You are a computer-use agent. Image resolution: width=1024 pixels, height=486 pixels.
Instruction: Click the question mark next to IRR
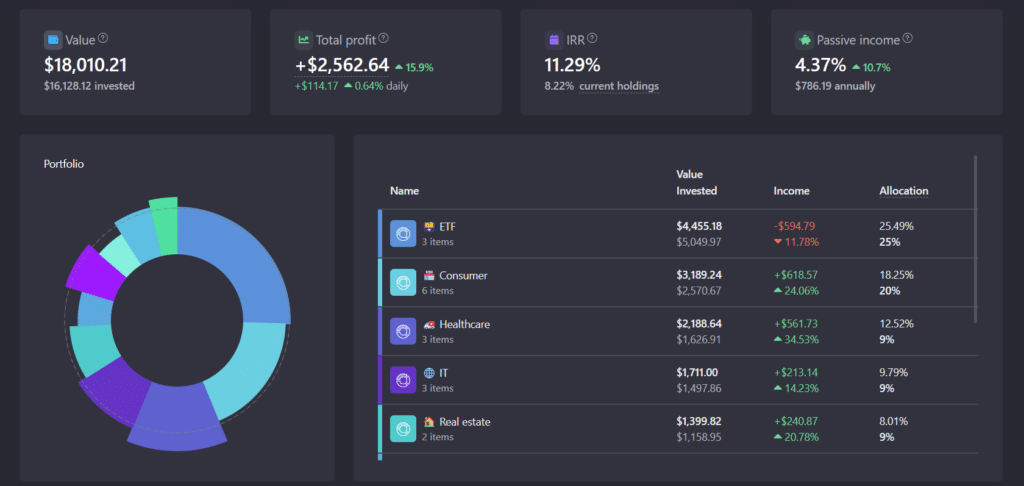pyautogui.click(x=592, y=39)
